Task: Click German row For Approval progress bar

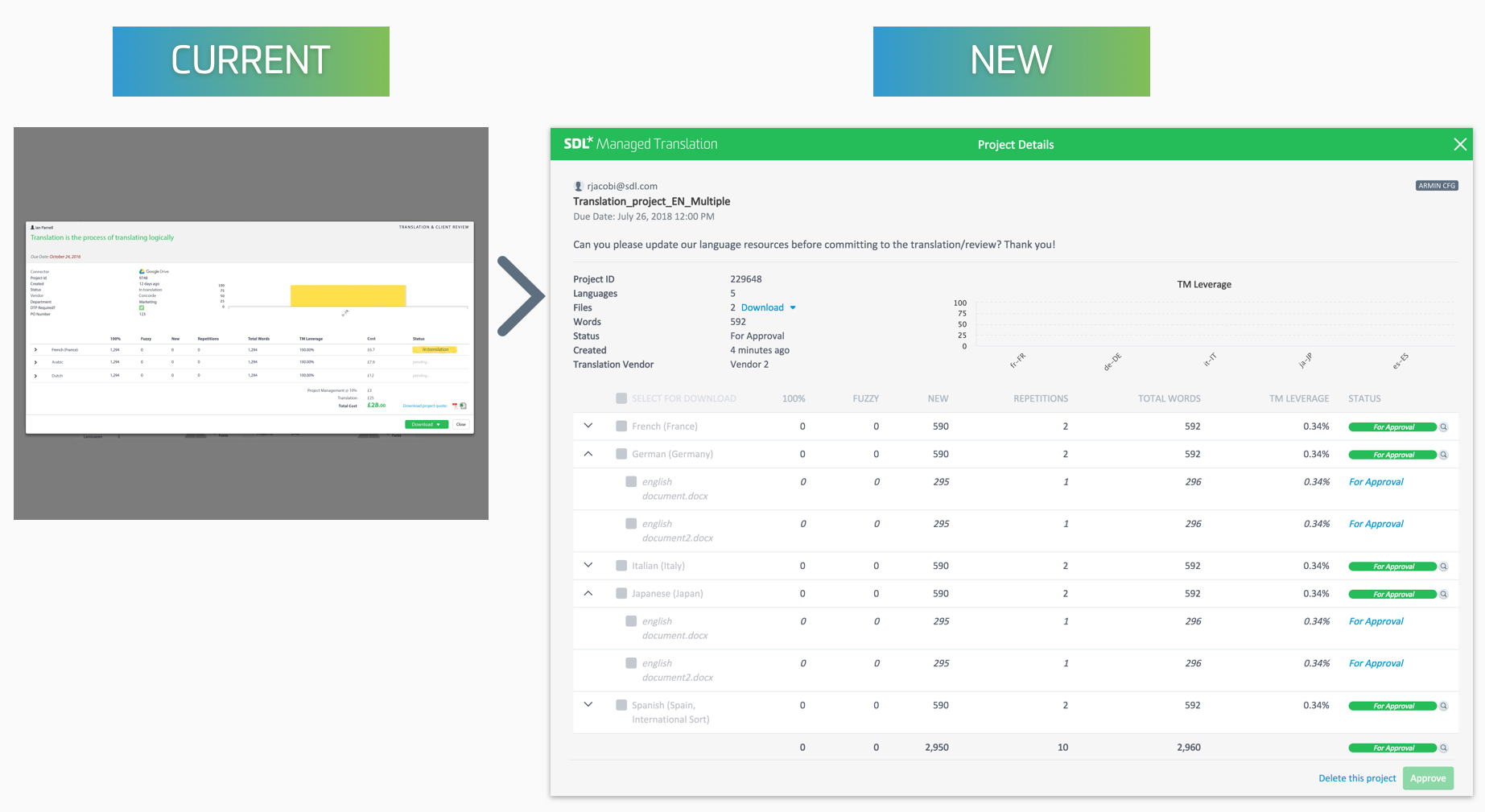Action: click(1392, 455)
